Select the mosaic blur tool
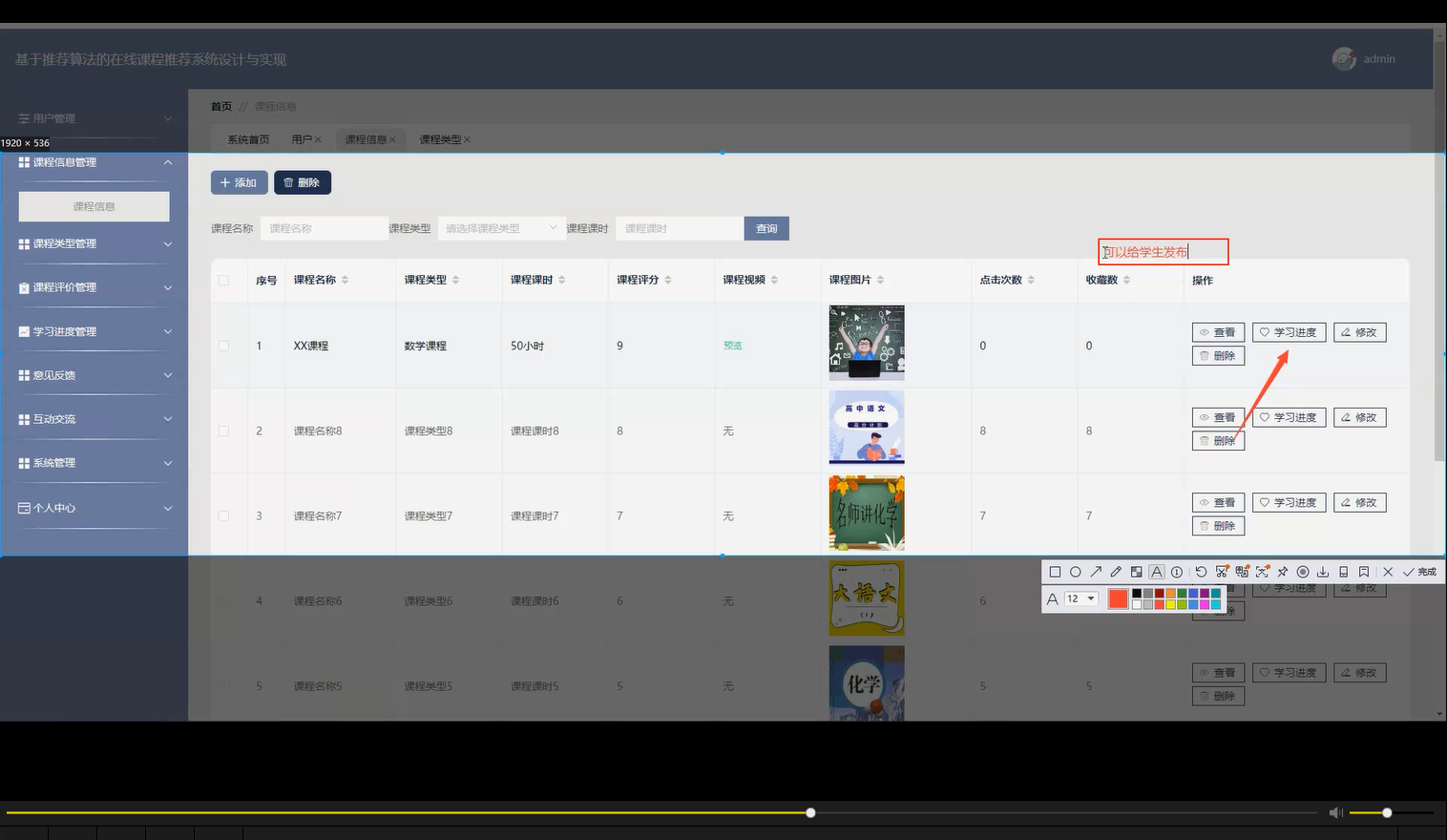The image size is (1447, 840). click(1136, 572)
